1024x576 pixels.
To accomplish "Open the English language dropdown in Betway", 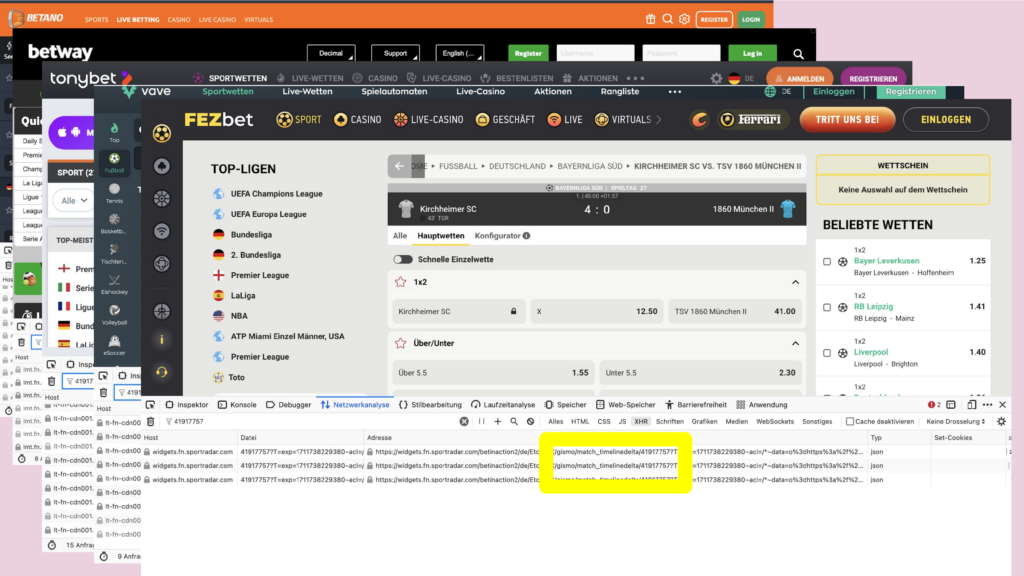I will (460, 54).
